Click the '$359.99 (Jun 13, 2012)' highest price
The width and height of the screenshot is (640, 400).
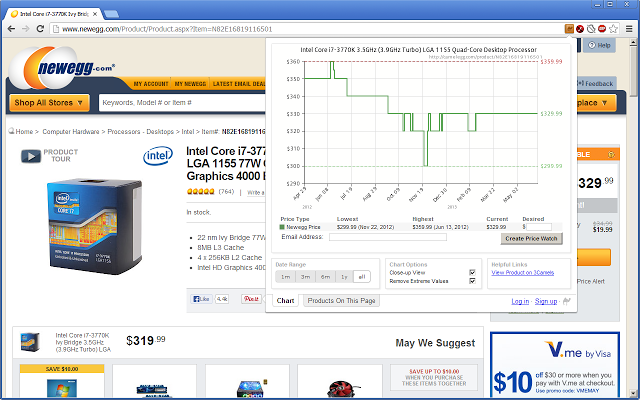click(x=440, y=227)
